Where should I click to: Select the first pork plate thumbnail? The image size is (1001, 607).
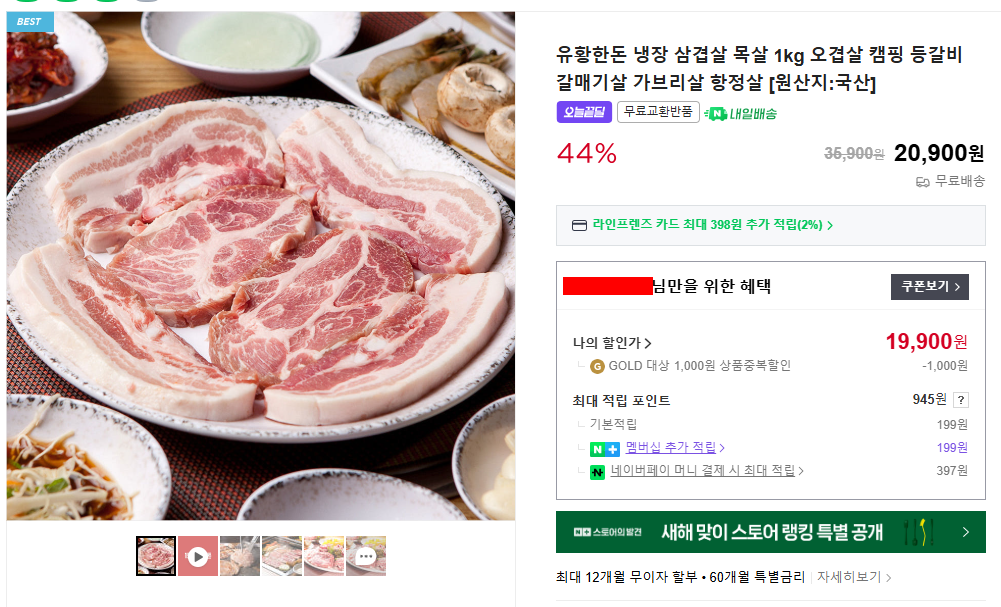tap(156, 556)
